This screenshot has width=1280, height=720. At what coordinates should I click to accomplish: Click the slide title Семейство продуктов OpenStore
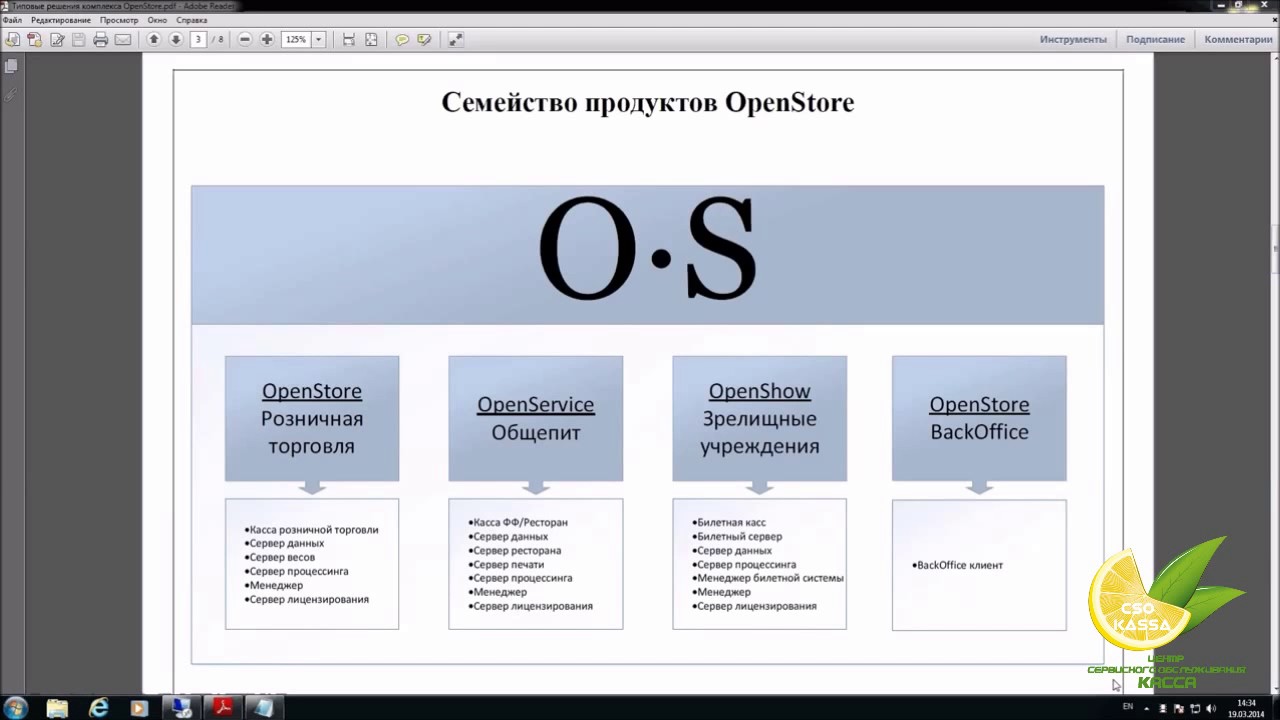point(648,103)
